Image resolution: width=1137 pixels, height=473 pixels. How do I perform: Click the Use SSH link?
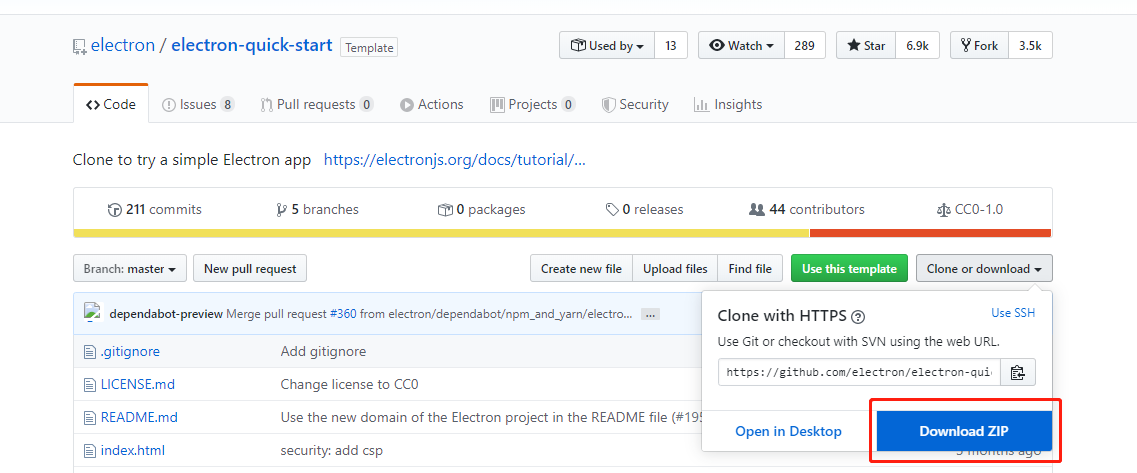click(x=1013, y=313)
